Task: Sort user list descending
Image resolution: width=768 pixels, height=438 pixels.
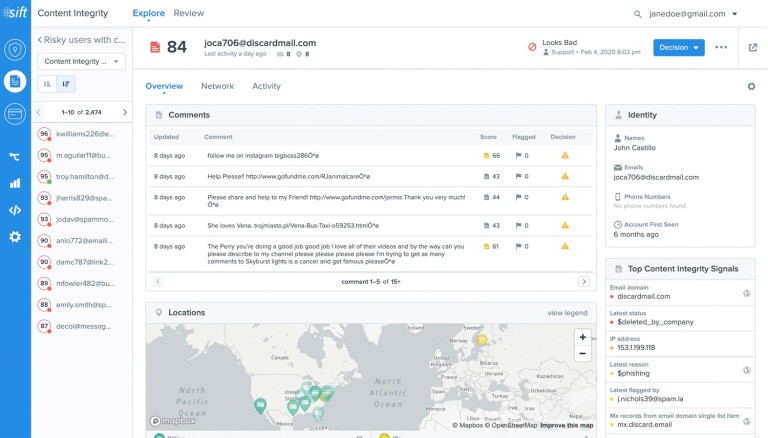Action: (x=66, y=84)
